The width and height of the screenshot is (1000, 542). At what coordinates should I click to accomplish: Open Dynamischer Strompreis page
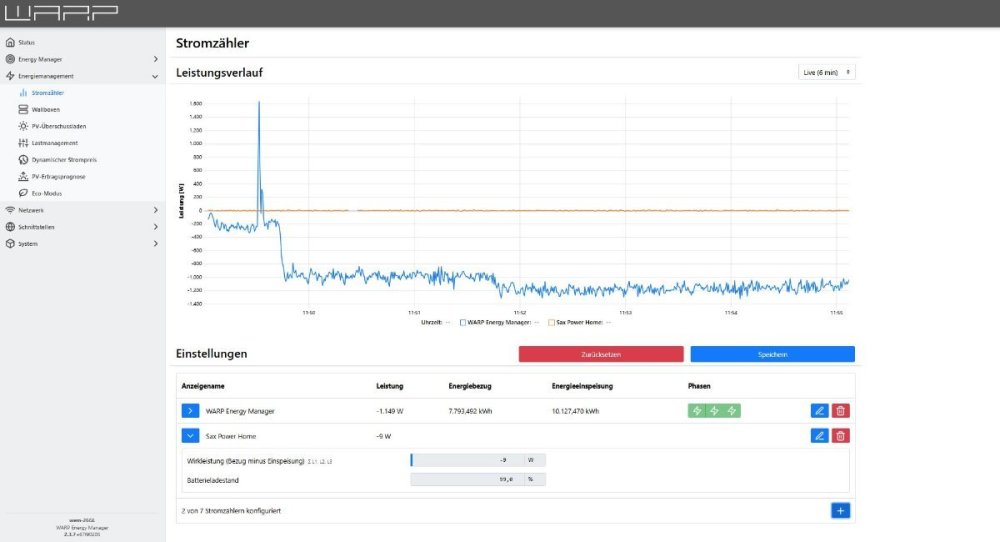(63, 160)
